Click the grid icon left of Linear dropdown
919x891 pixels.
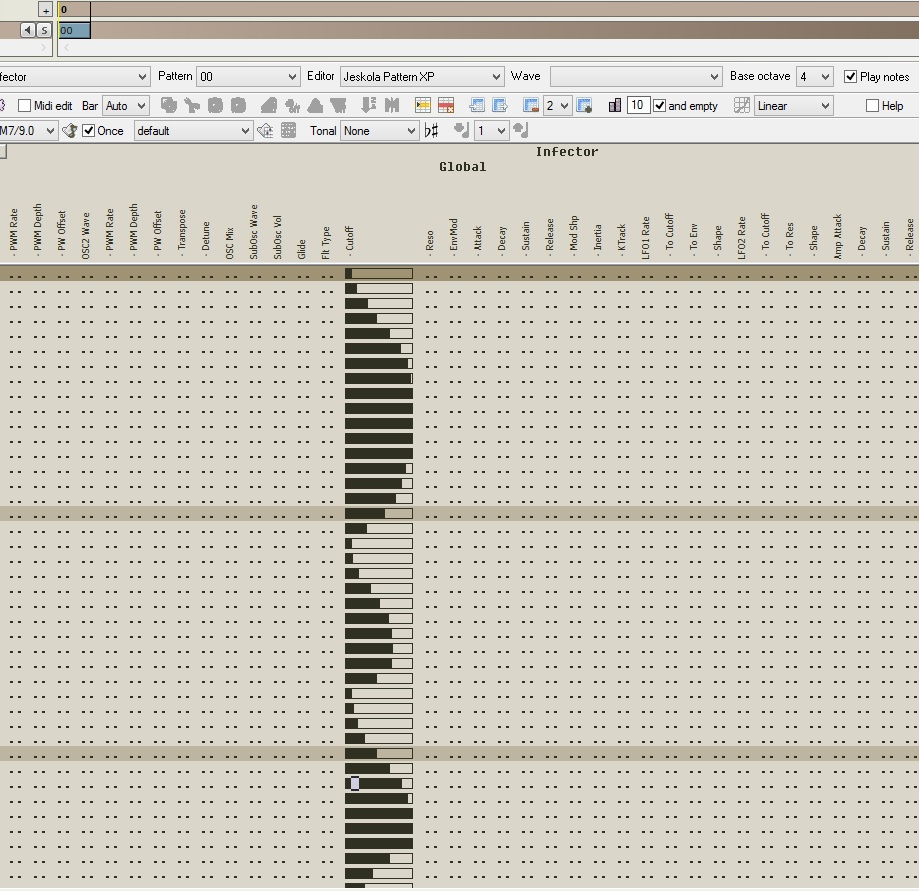click(x=741, y=106)
